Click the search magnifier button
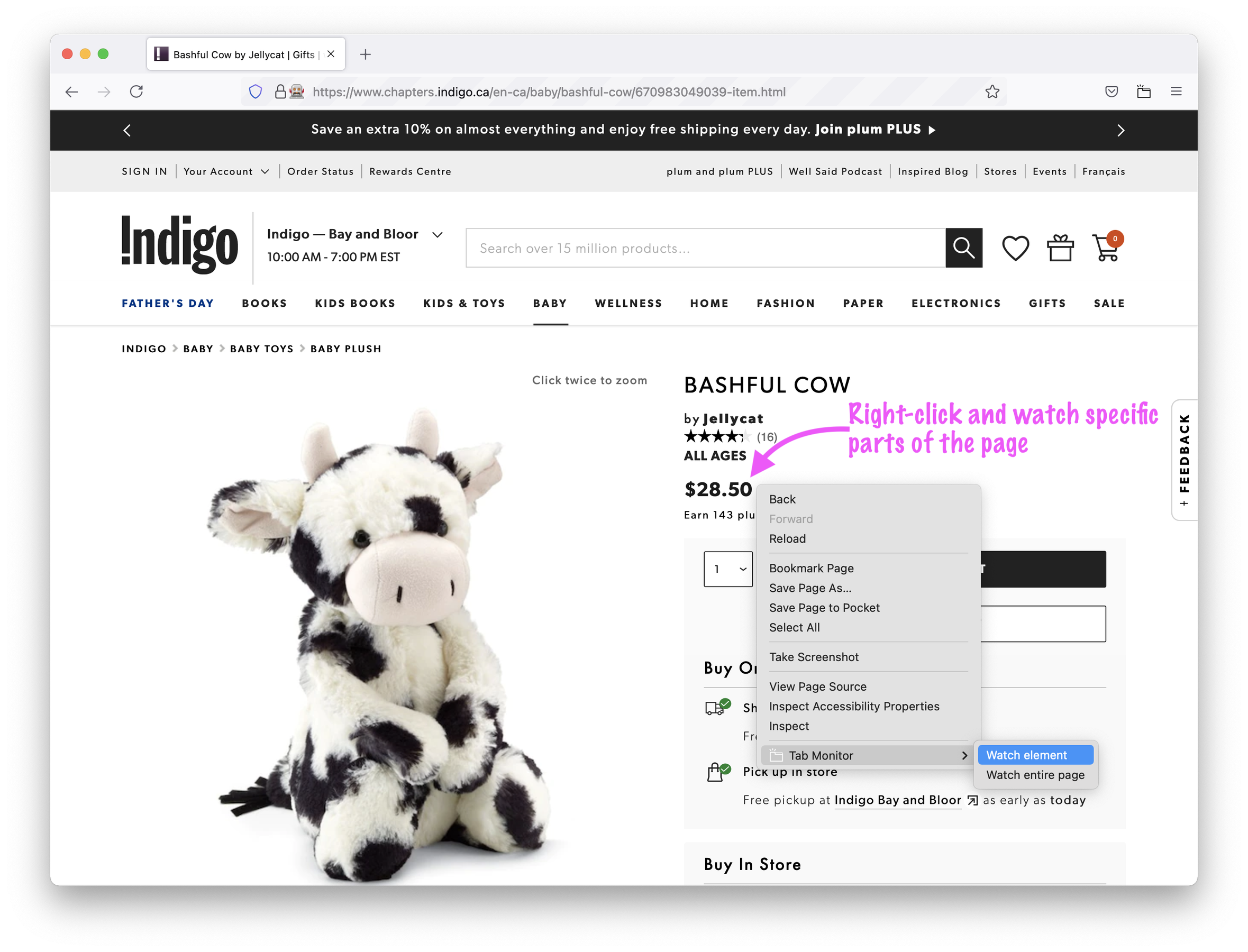 click(x=963, y=248)
